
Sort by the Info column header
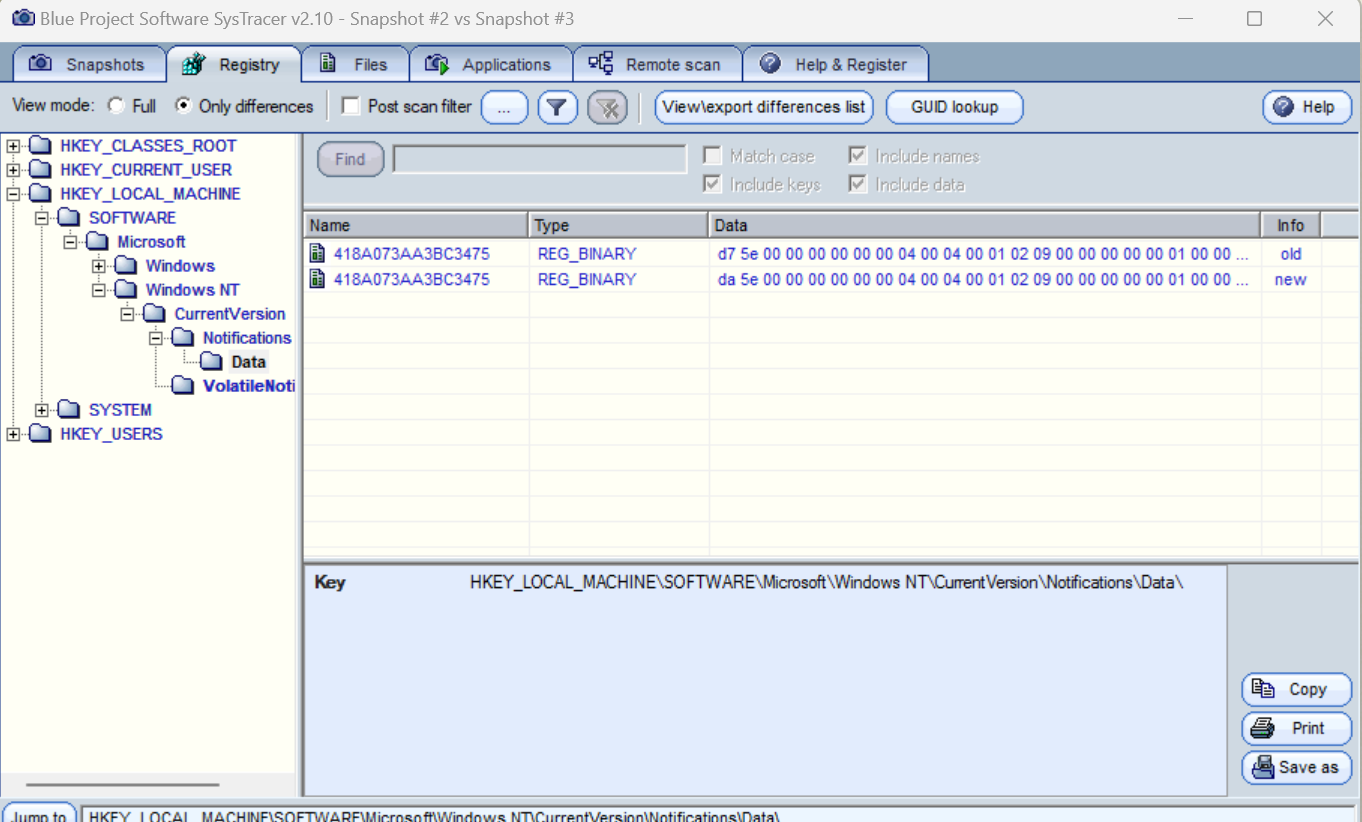coord(1290,225)
